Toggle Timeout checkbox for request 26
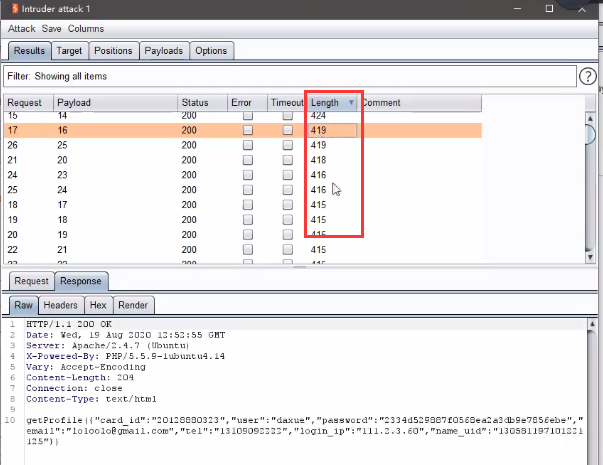This screenshot has height=465, width=603. click(x=288, y=145)
